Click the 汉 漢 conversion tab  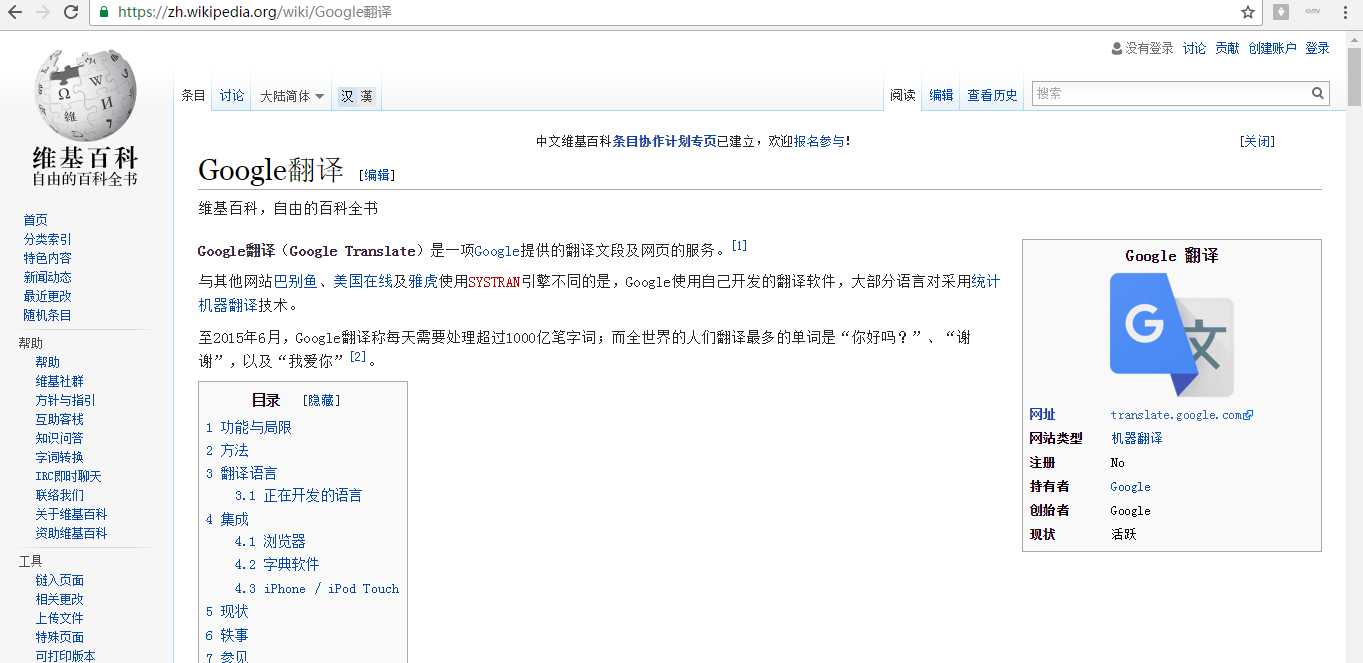point(356,96)
